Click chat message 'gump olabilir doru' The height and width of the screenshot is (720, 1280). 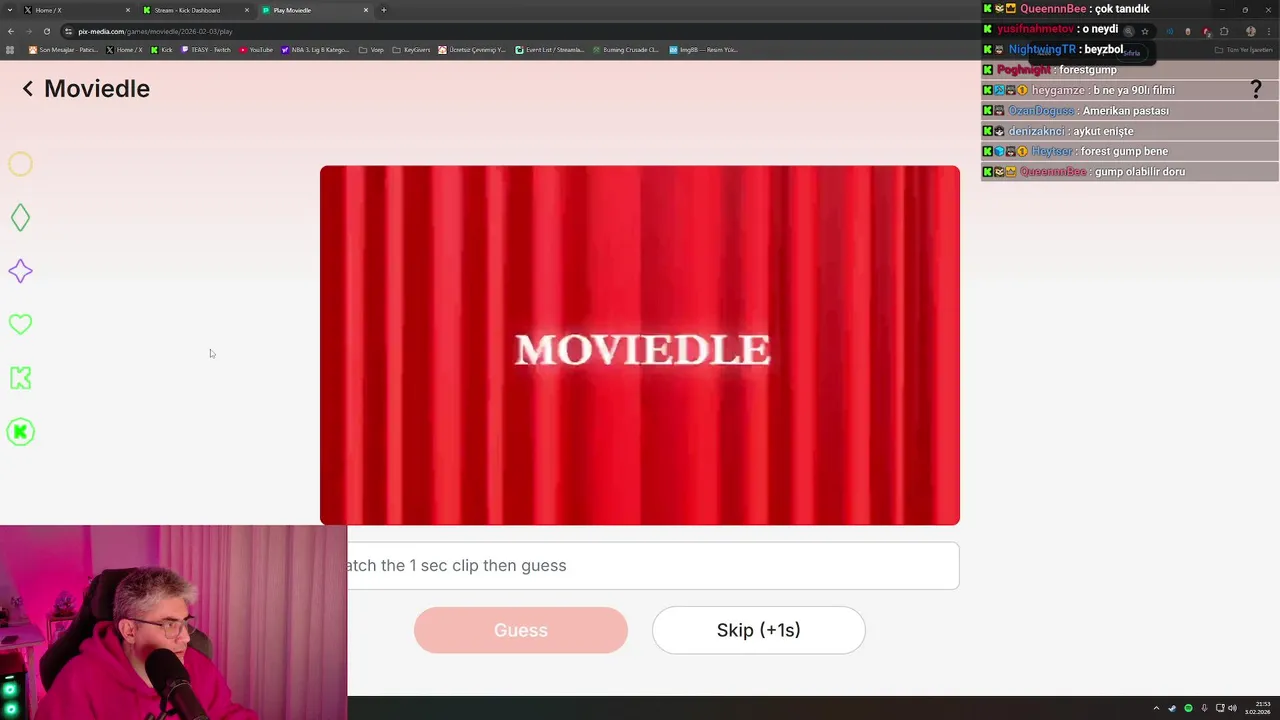click(x=1140, y=172)
